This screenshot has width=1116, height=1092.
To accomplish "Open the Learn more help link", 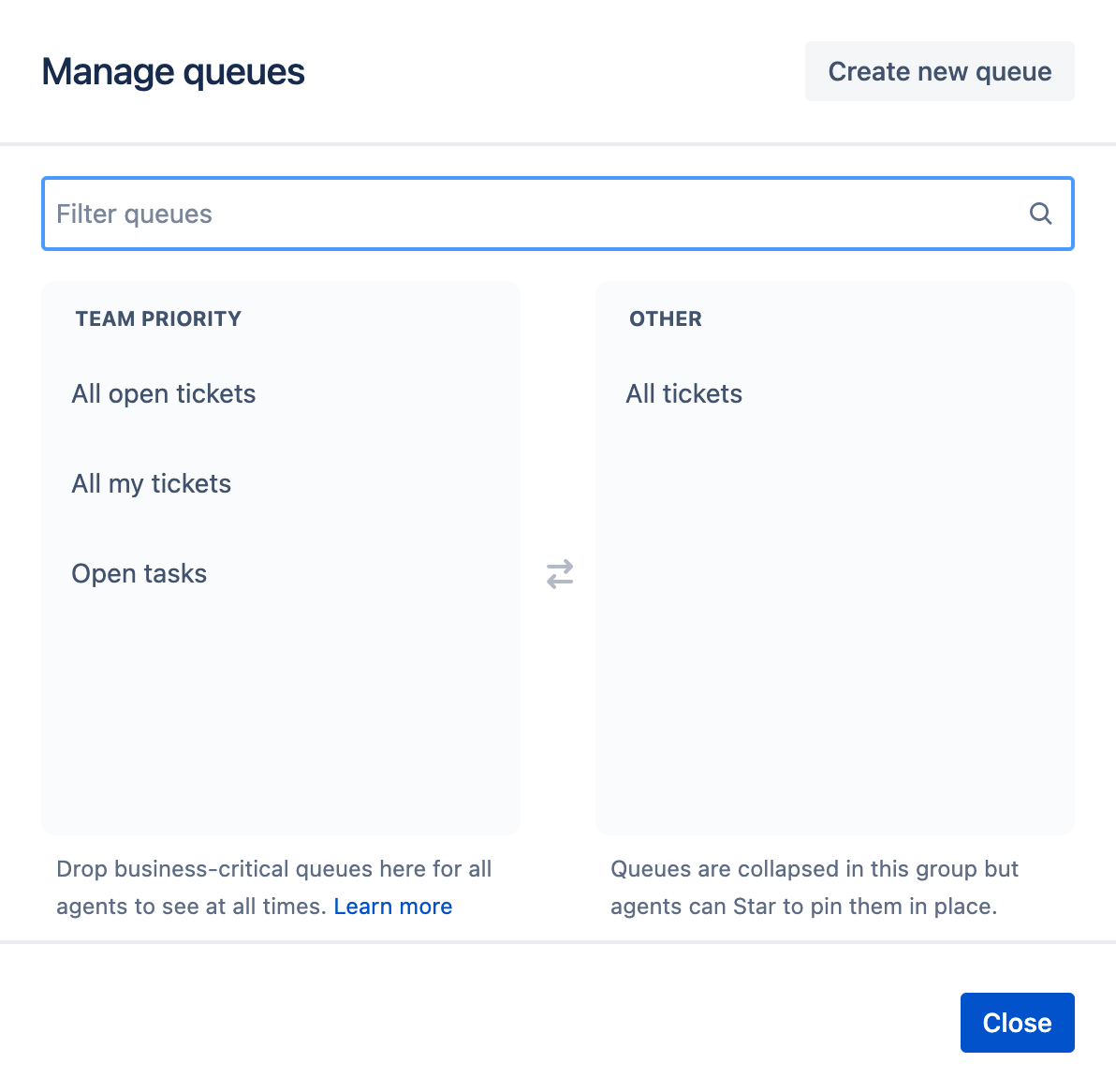I will (x=392, y=906).
